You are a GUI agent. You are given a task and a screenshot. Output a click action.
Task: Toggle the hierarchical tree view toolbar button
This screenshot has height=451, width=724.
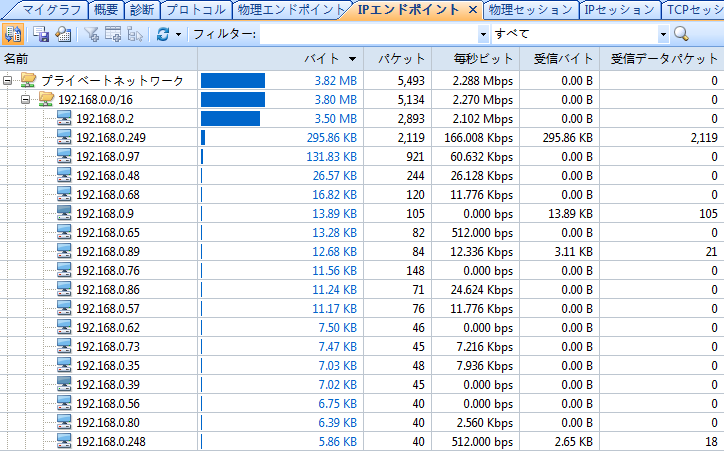pyautogui.click(x=13, y=34)
